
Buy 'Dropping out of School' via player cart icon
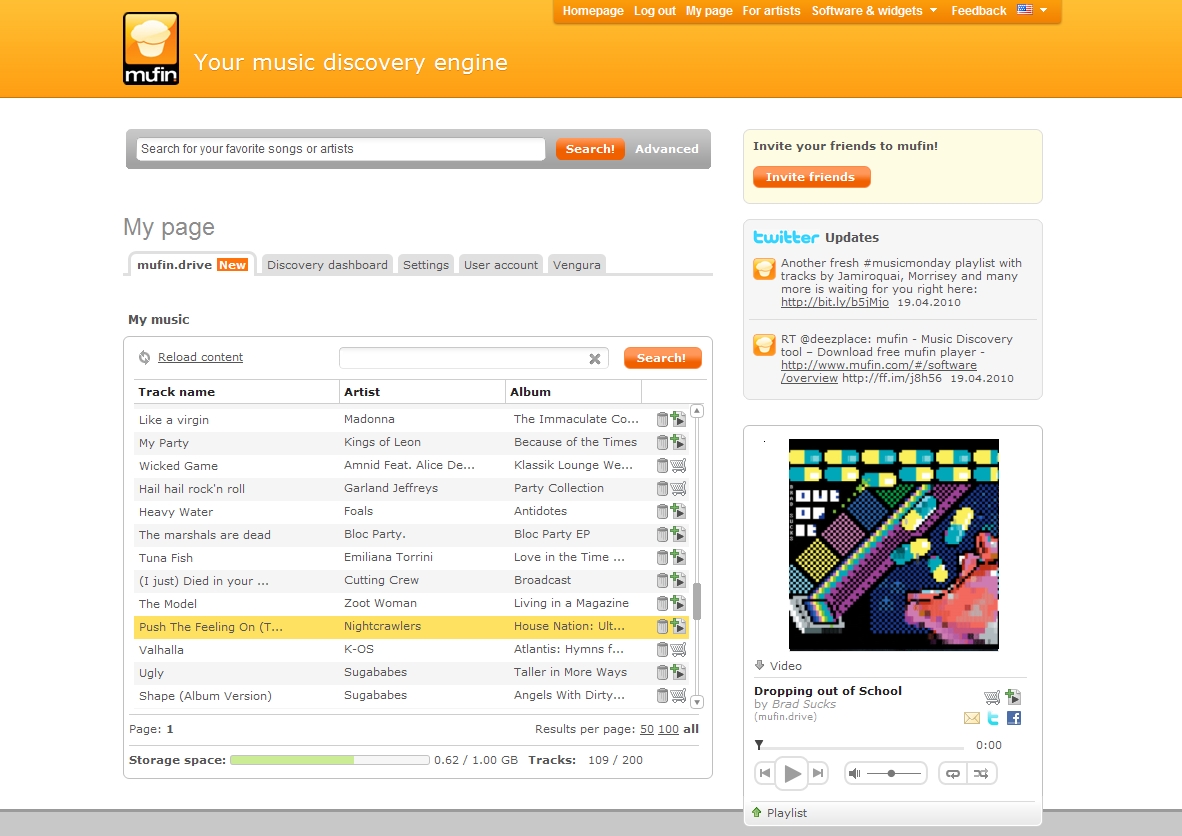point(992,697)
